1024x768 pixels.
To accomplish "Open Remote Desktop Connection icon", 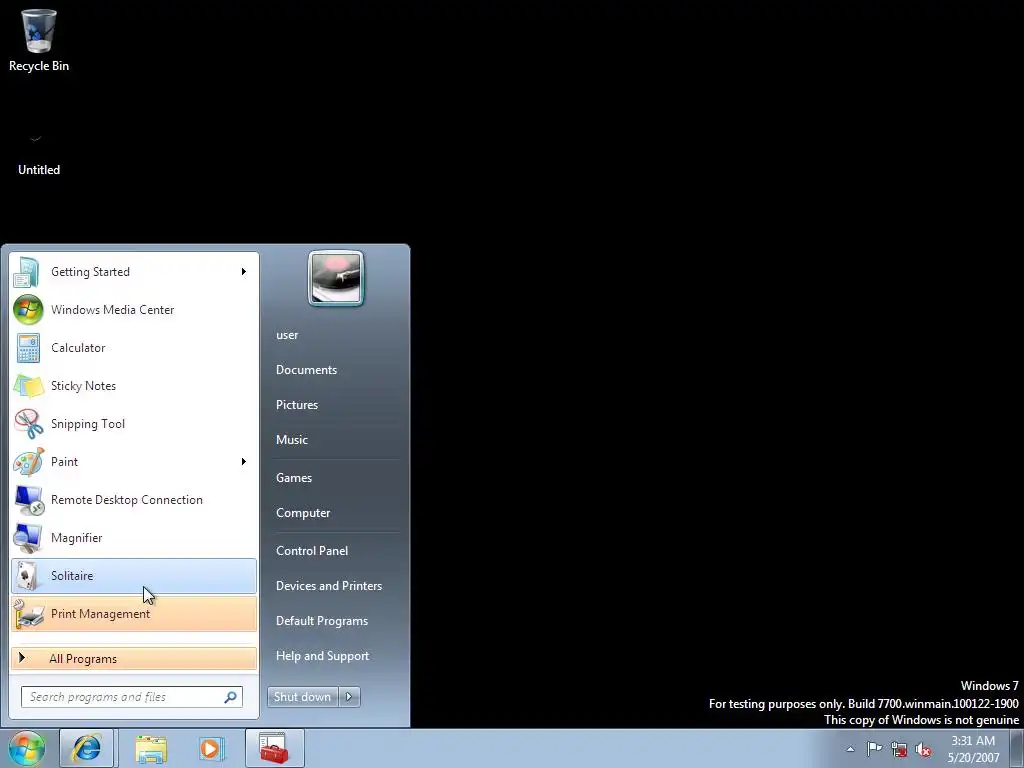I will [x=27, y=500].
